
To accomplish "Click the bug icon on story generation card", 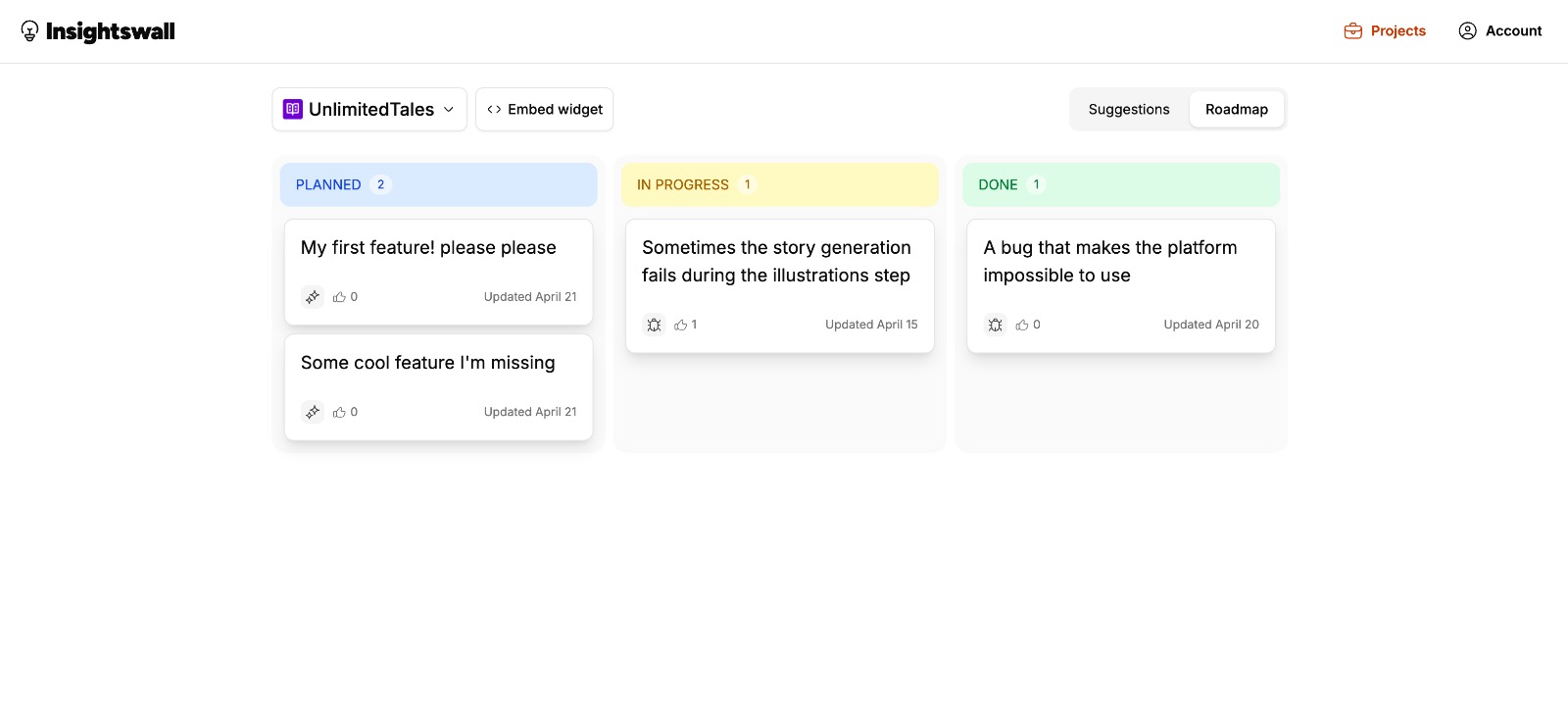I will pos(654,325).
